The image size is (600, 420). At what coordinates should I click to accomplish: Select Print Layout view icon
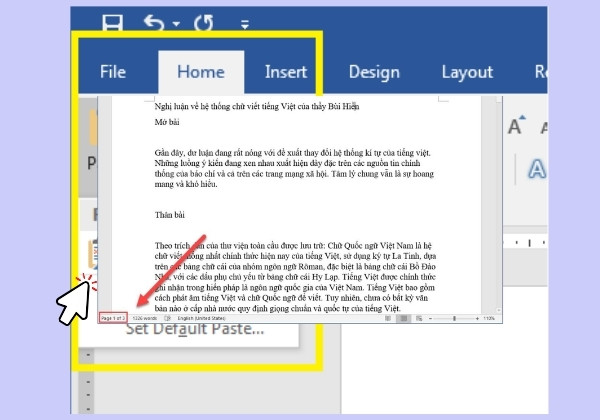click(x=403, y=318)
